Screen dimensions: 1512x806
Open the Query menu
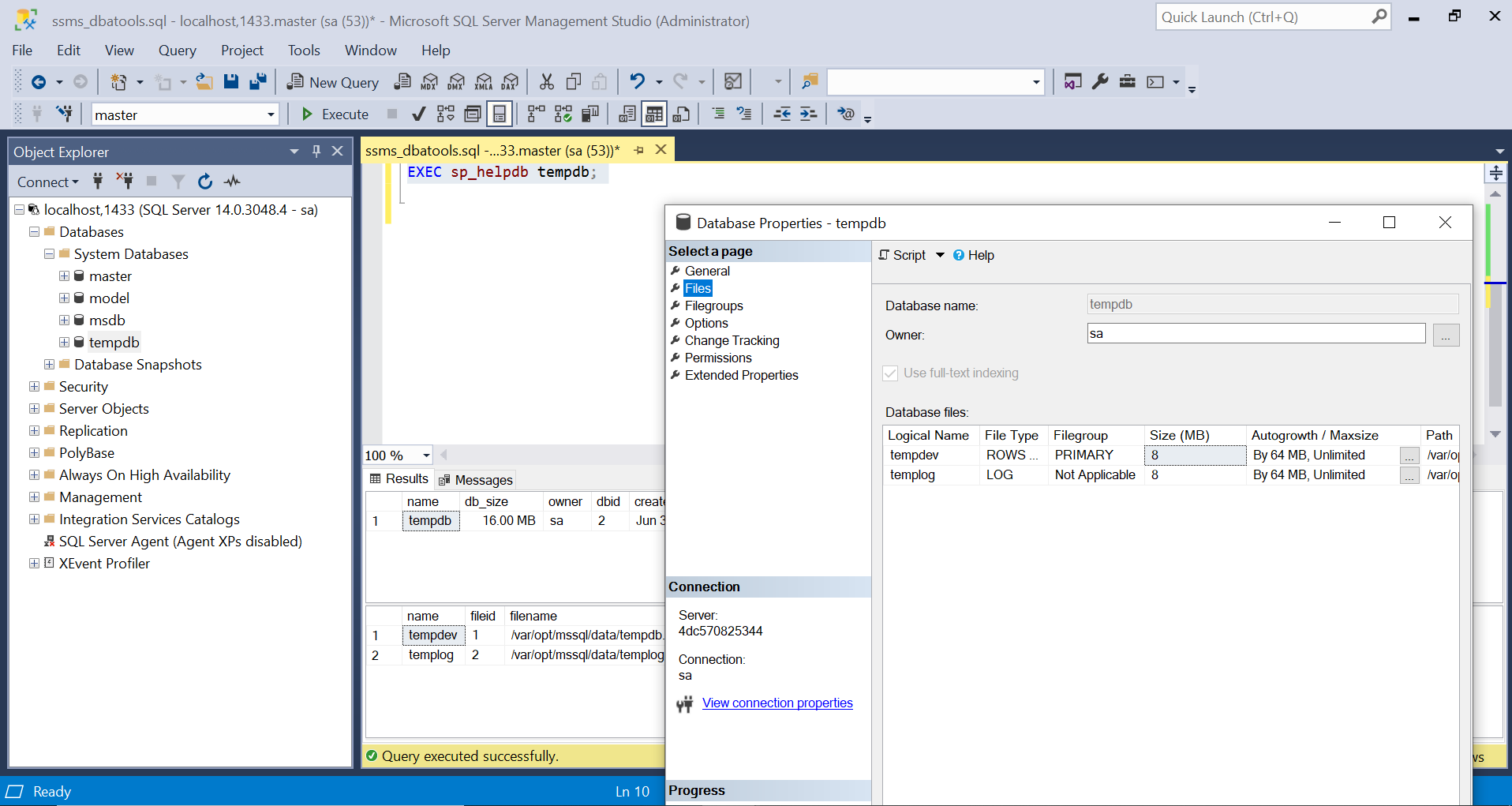[176, 50]
